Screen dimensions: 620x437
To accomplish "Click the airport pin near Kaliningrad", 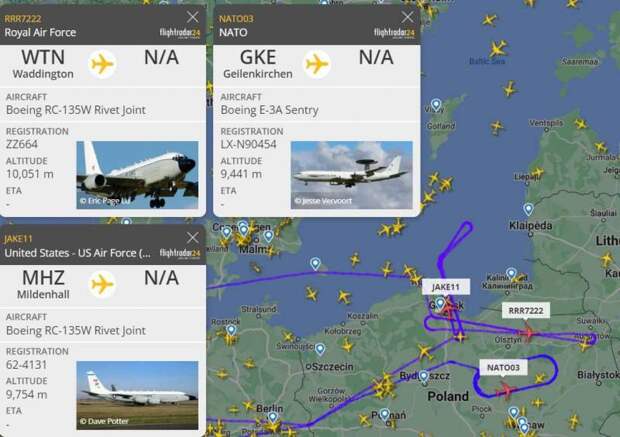I will (511, 273).
